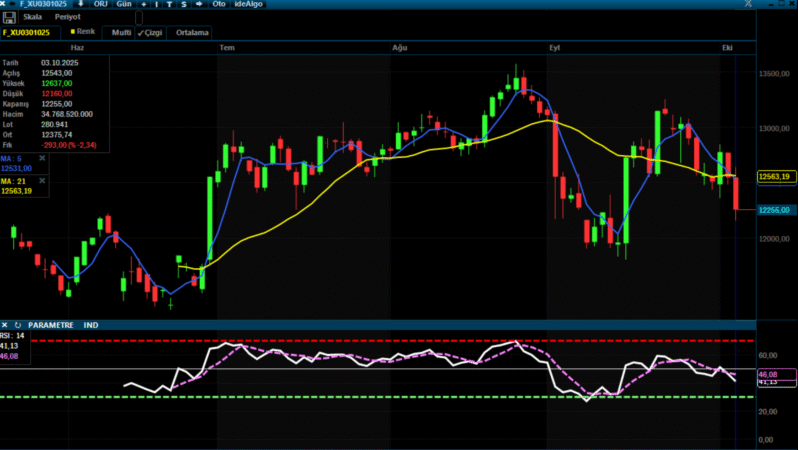Screen dimensions: 798x450
Task: Toggle the Multi chart mode
Action: pos(121,33)
